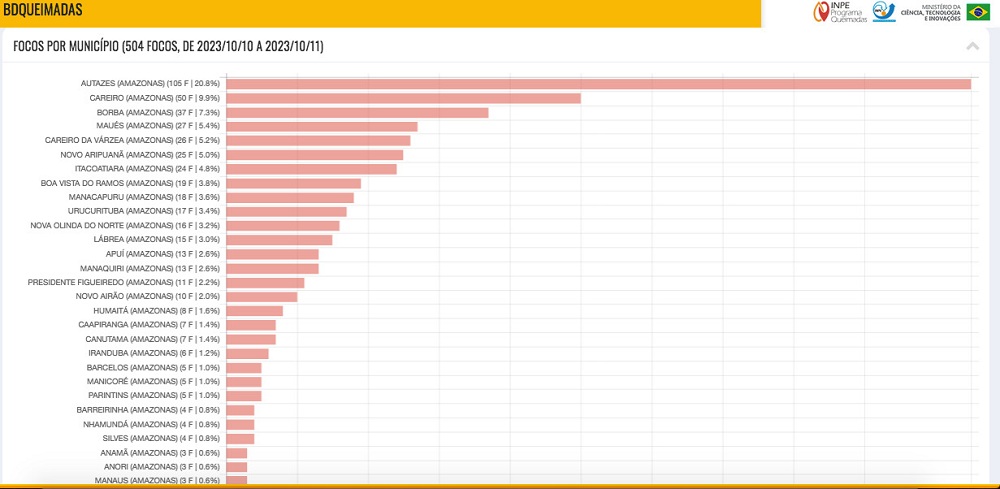Click the MANACAPURU (18 F) label
Image resolution: width=1000 pixels, height=489 pixels.
point(144,197)
